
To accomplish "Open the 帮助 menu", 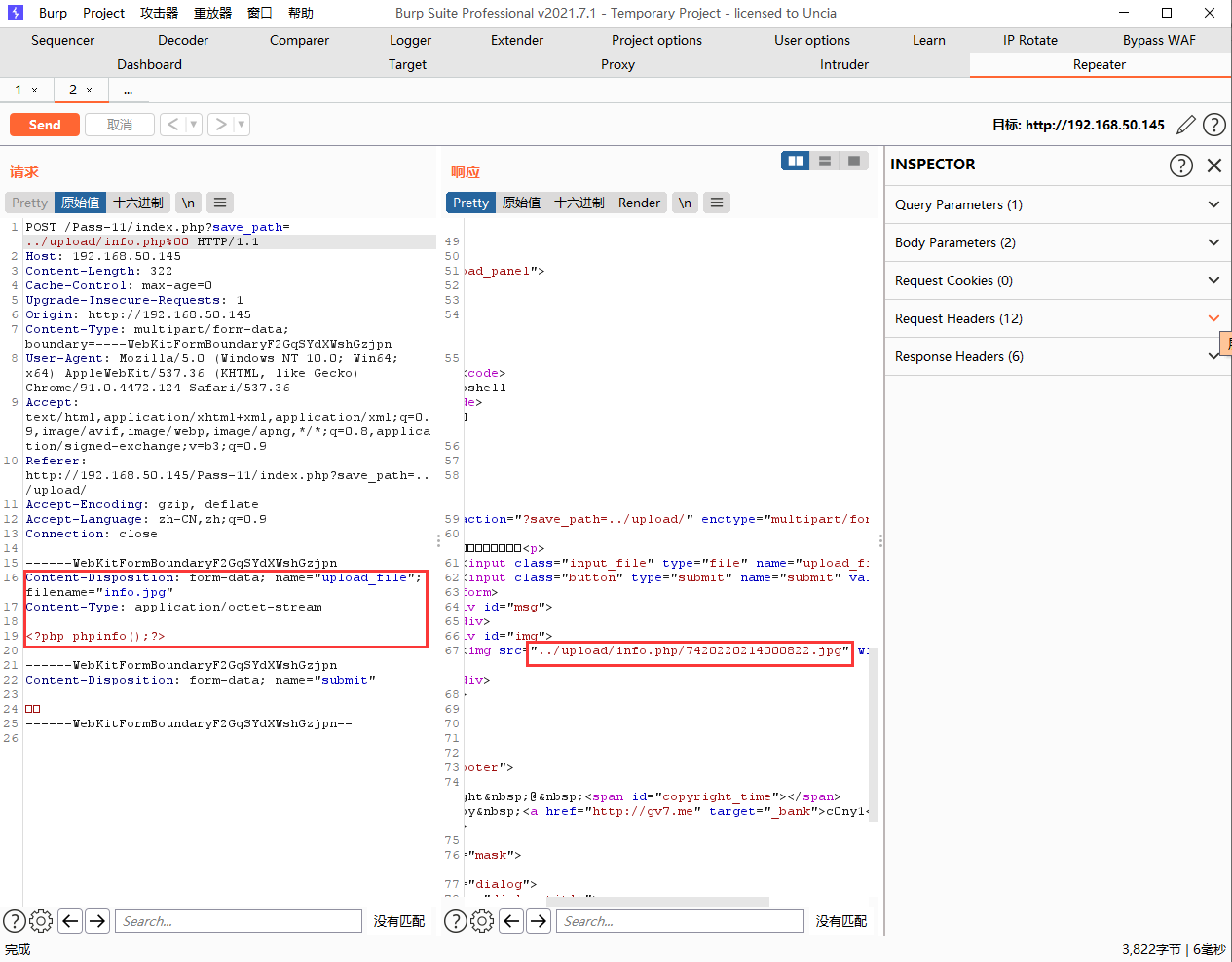I will [x=301, y=13].
